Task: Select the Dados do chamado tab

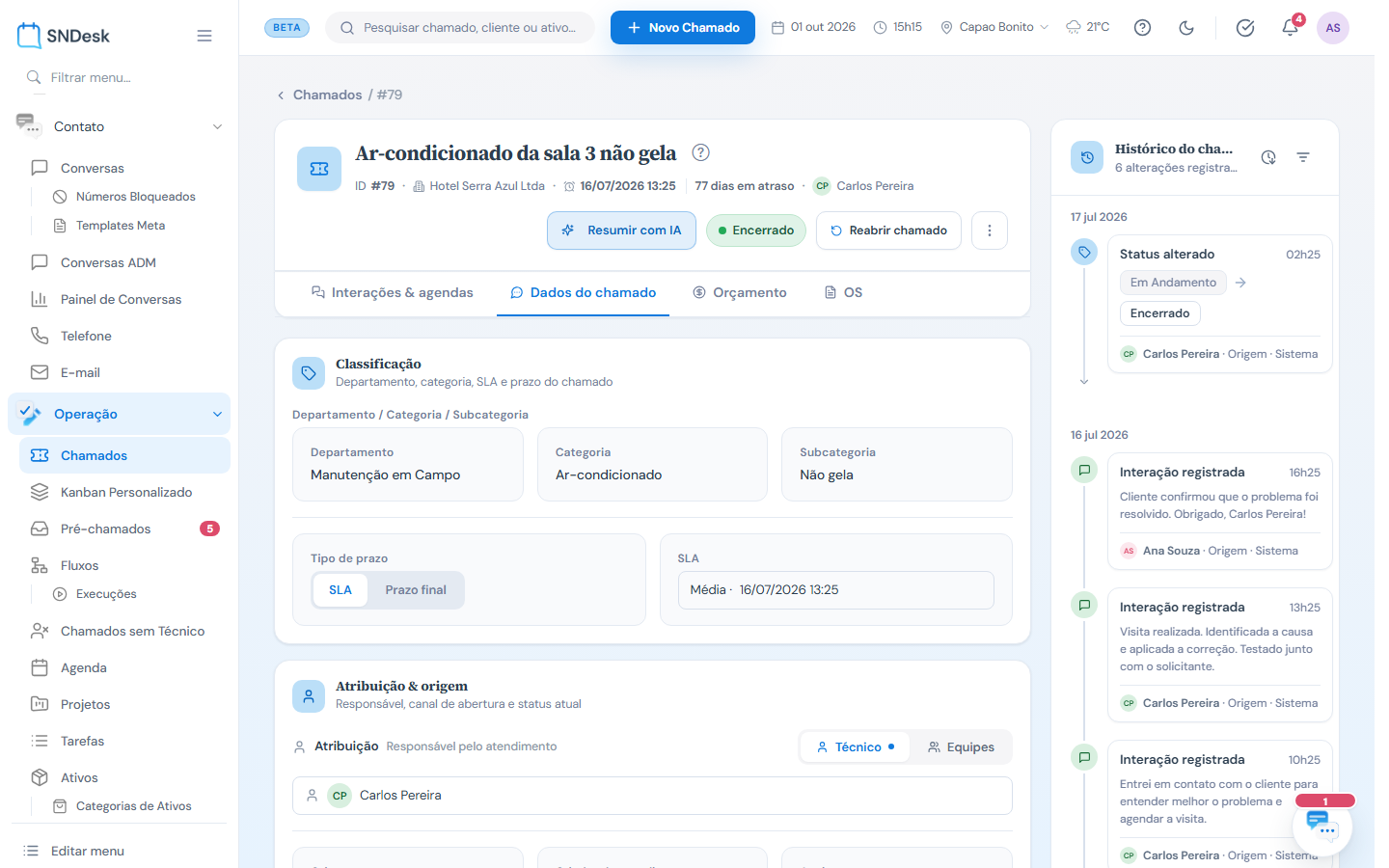Action: [583, 292]
